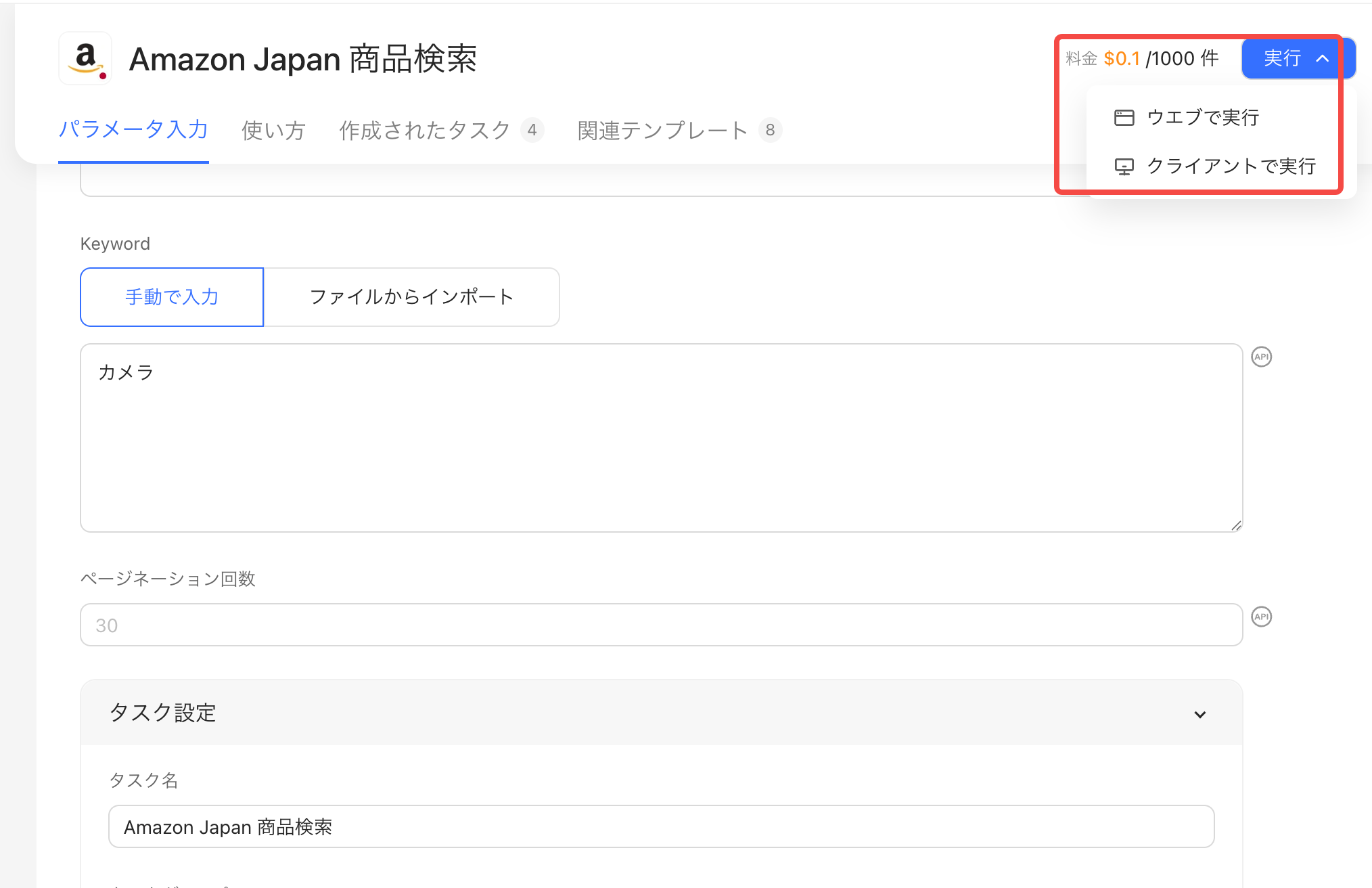Select the 手動で入力 option

click(172, 297)
